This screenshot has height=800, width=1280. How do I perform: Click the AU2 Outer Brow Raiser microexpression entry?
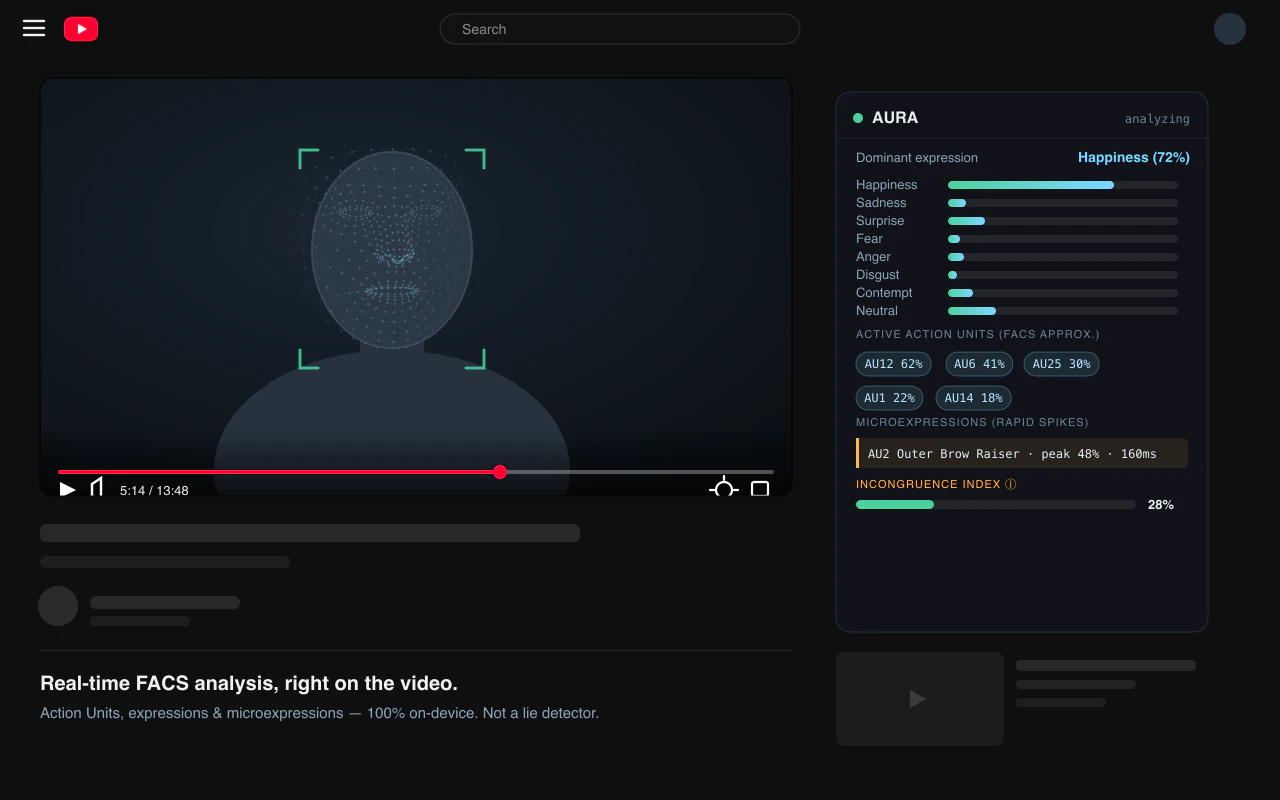point(1022,453)
